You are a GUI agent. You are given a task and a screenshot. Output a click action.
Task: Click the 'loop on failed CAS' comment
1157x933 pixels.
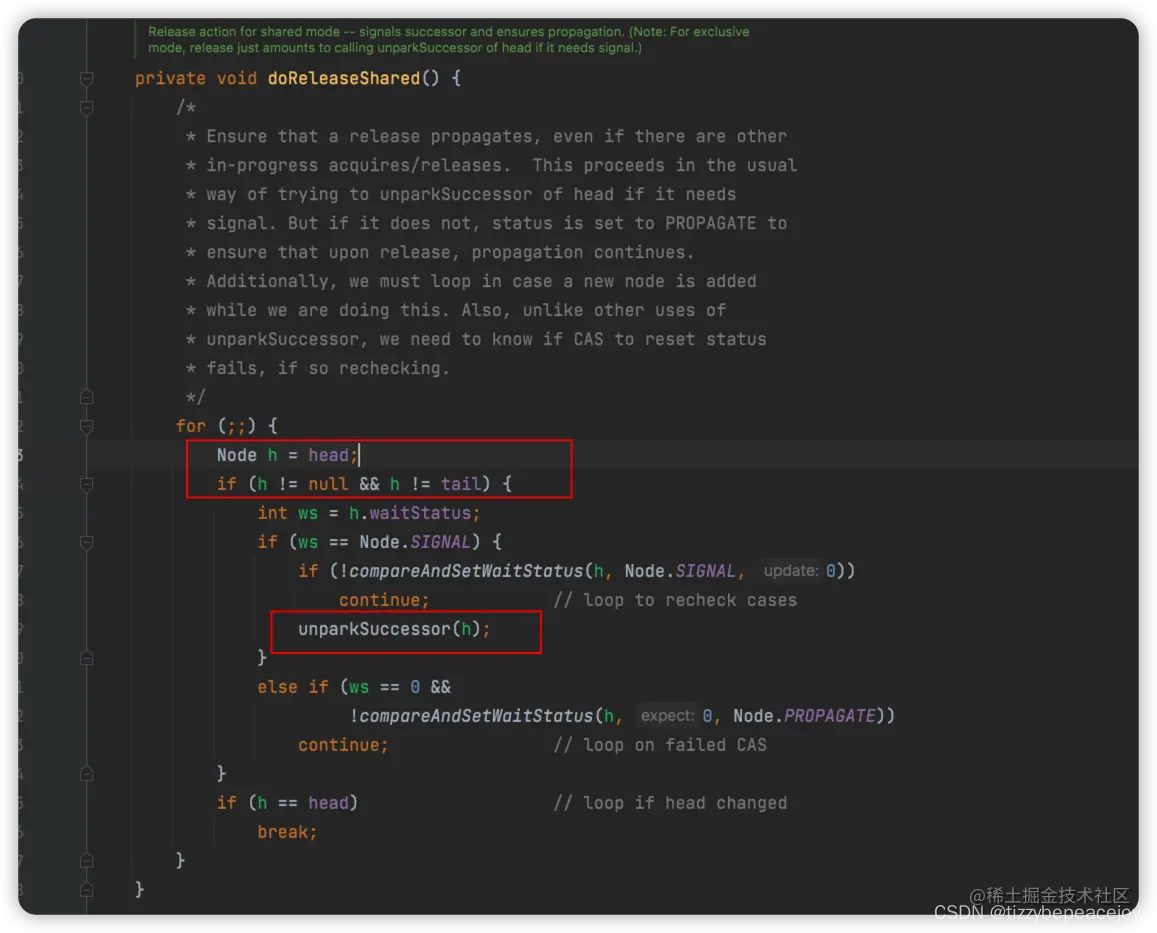pos(660,745)
